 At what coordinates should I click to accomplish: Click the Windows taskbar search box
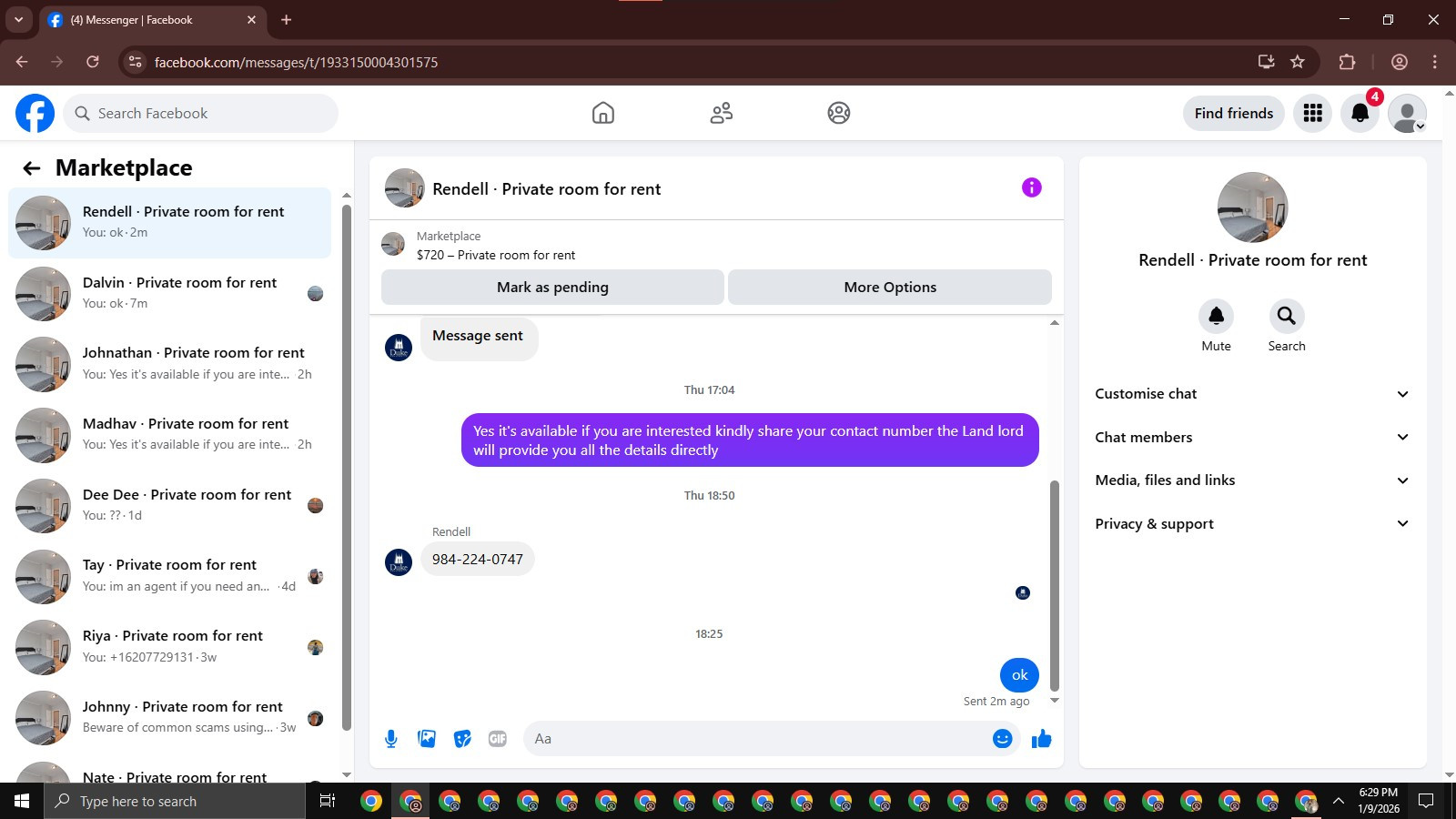click(175, 801)
